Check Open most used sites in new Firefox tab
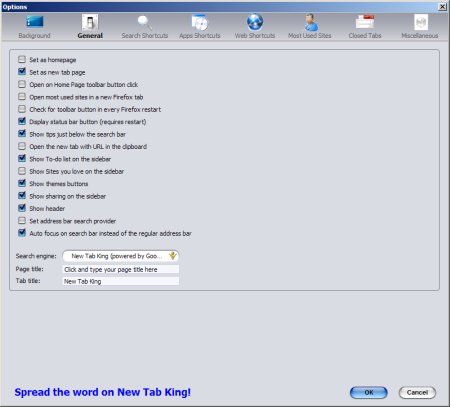 (22, 97)
